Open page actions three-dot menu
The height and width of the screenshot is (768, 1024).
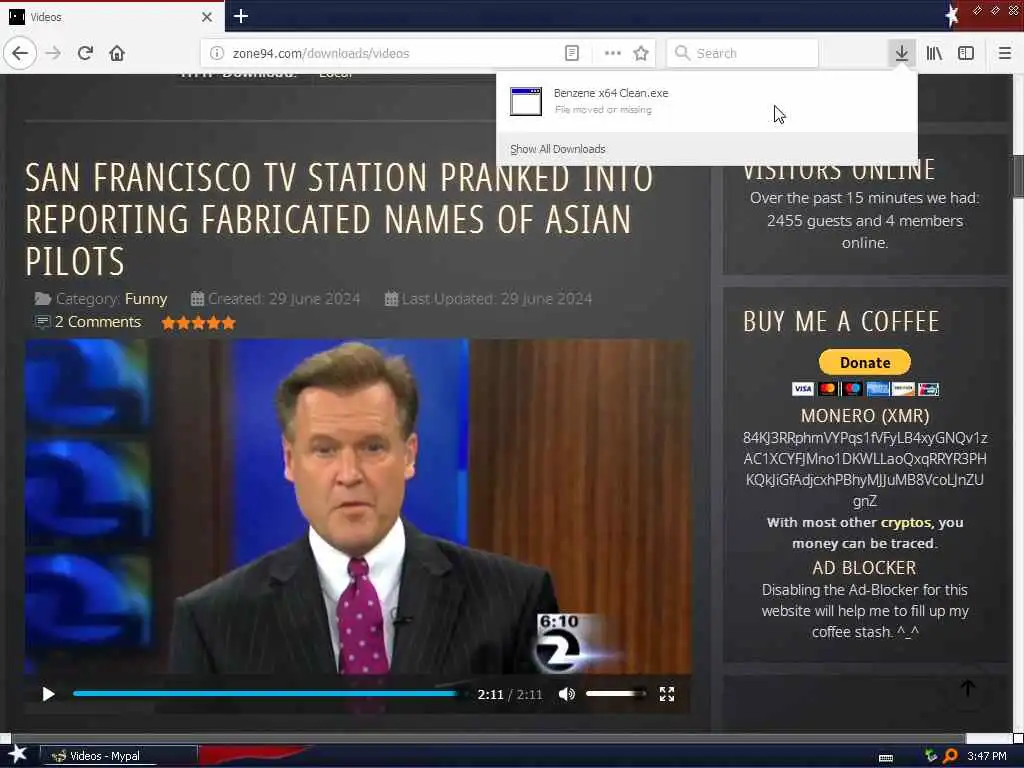[x=613, y=53]
